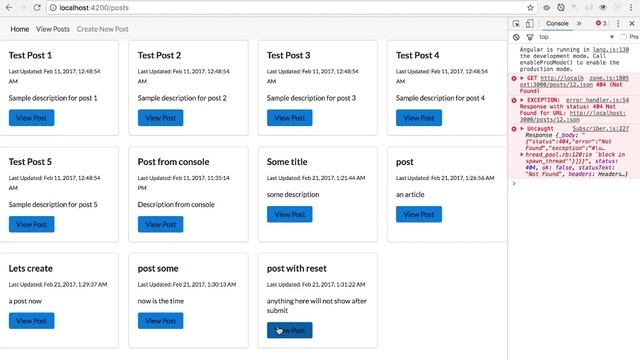The width and height of the screenshot is (640, 360).
Task: Click the posts/12.json URL in GET error
Action: pyautogui.click(x=556, y=84)
